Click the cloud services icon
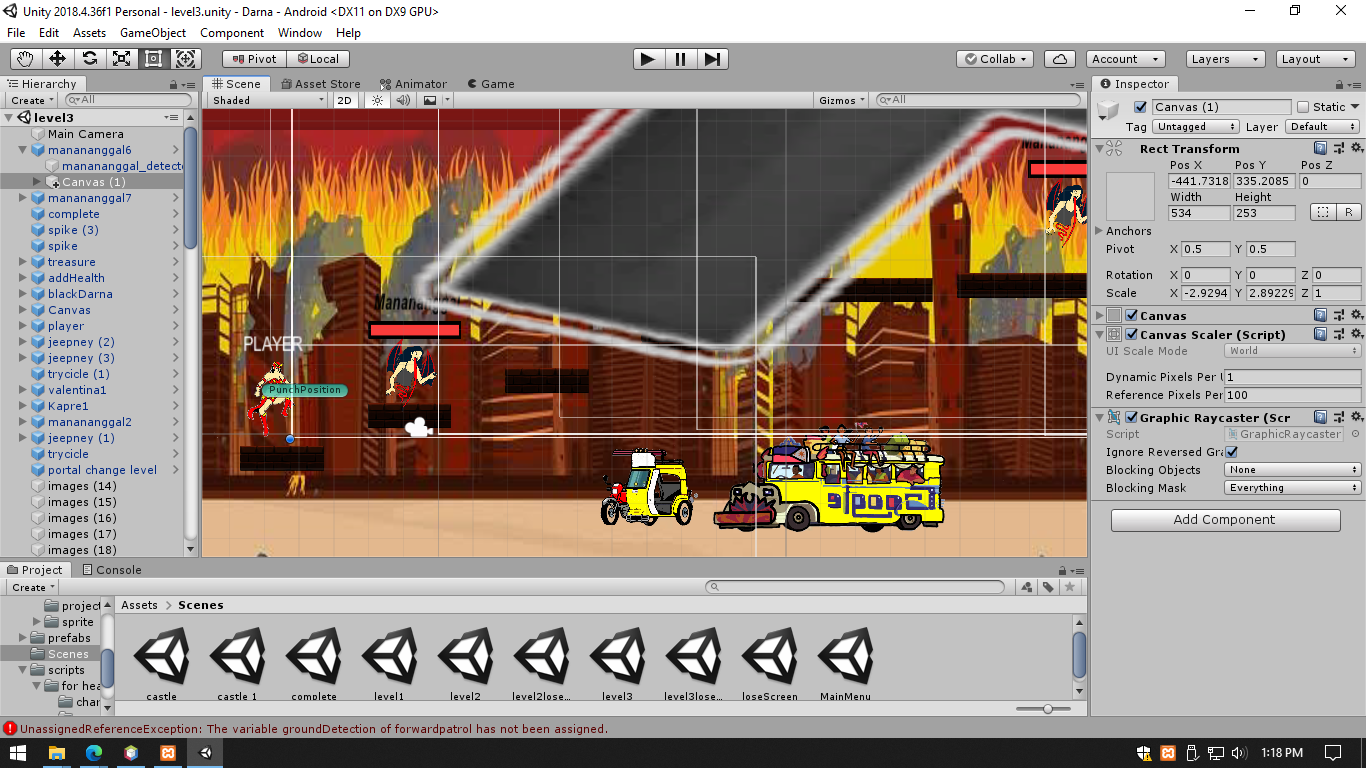Screen dimensions: 1366x768 point(1059,59)
